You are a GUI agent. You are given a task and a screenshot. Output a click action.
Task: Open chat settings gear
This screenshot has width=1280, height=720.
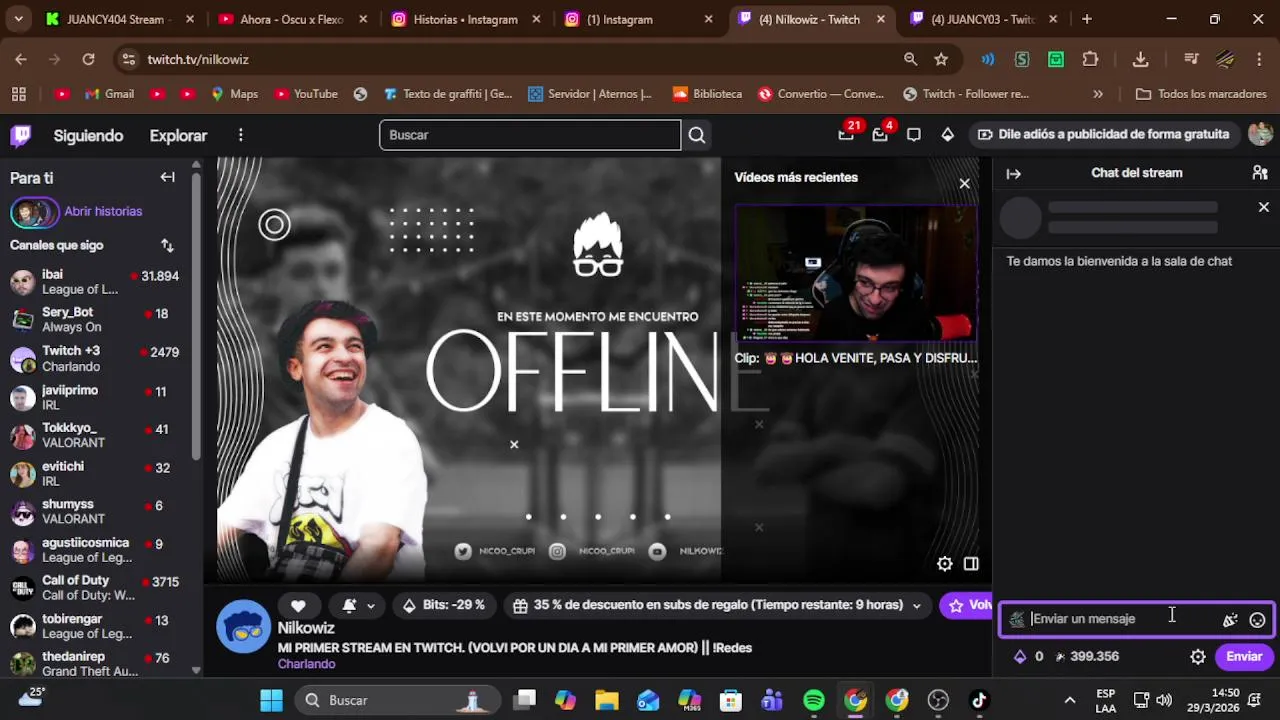coord(1197,657)
